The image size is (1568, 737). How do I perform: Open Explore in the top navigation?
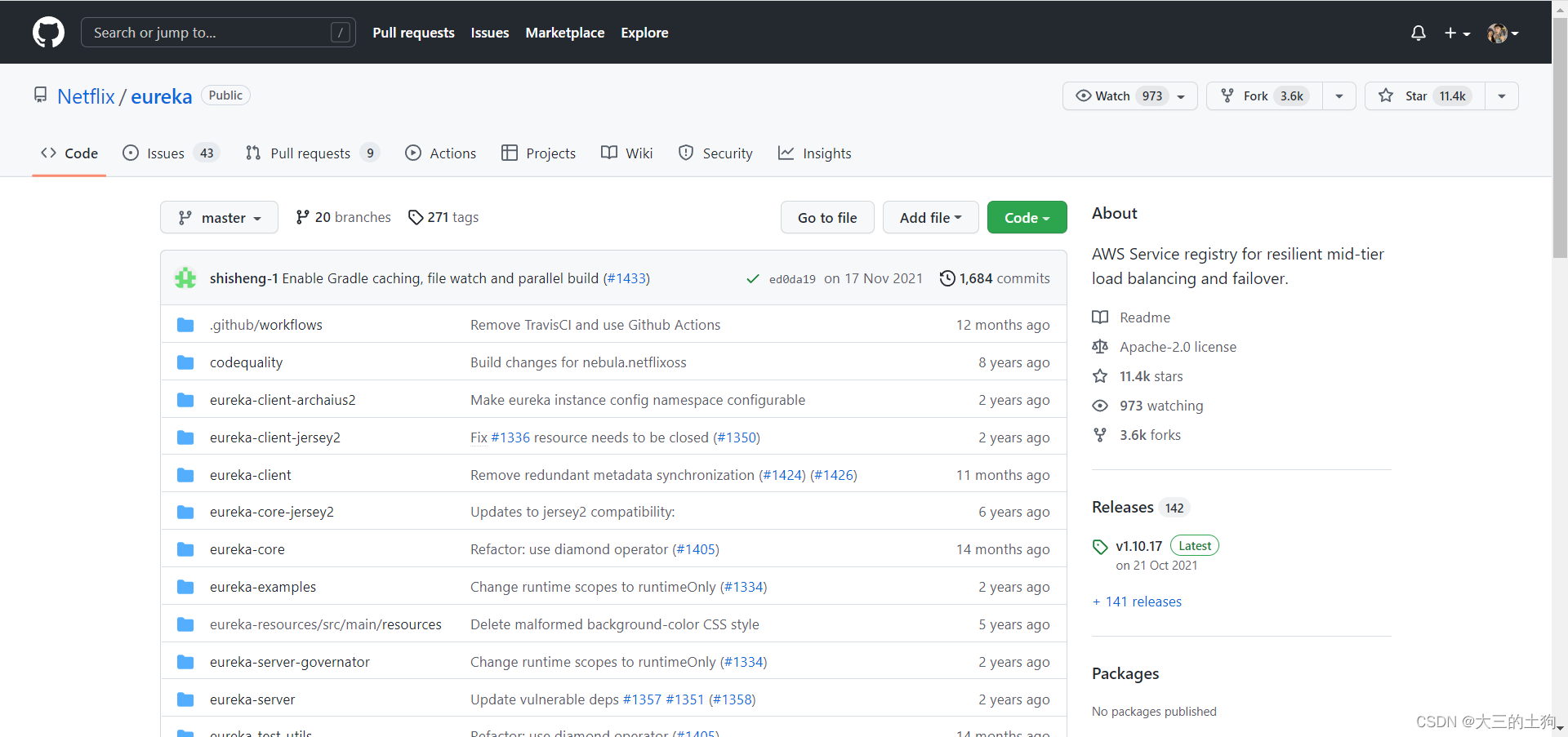coord(644,33)
